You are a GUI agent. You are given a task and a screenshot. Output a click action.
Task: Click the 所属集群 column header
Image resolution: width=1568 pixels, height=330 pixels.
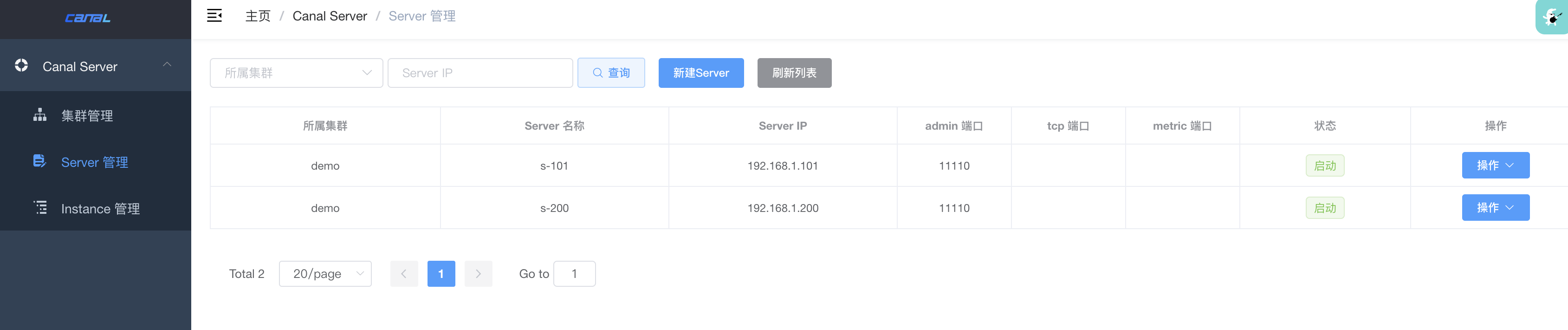coord(325,125)
